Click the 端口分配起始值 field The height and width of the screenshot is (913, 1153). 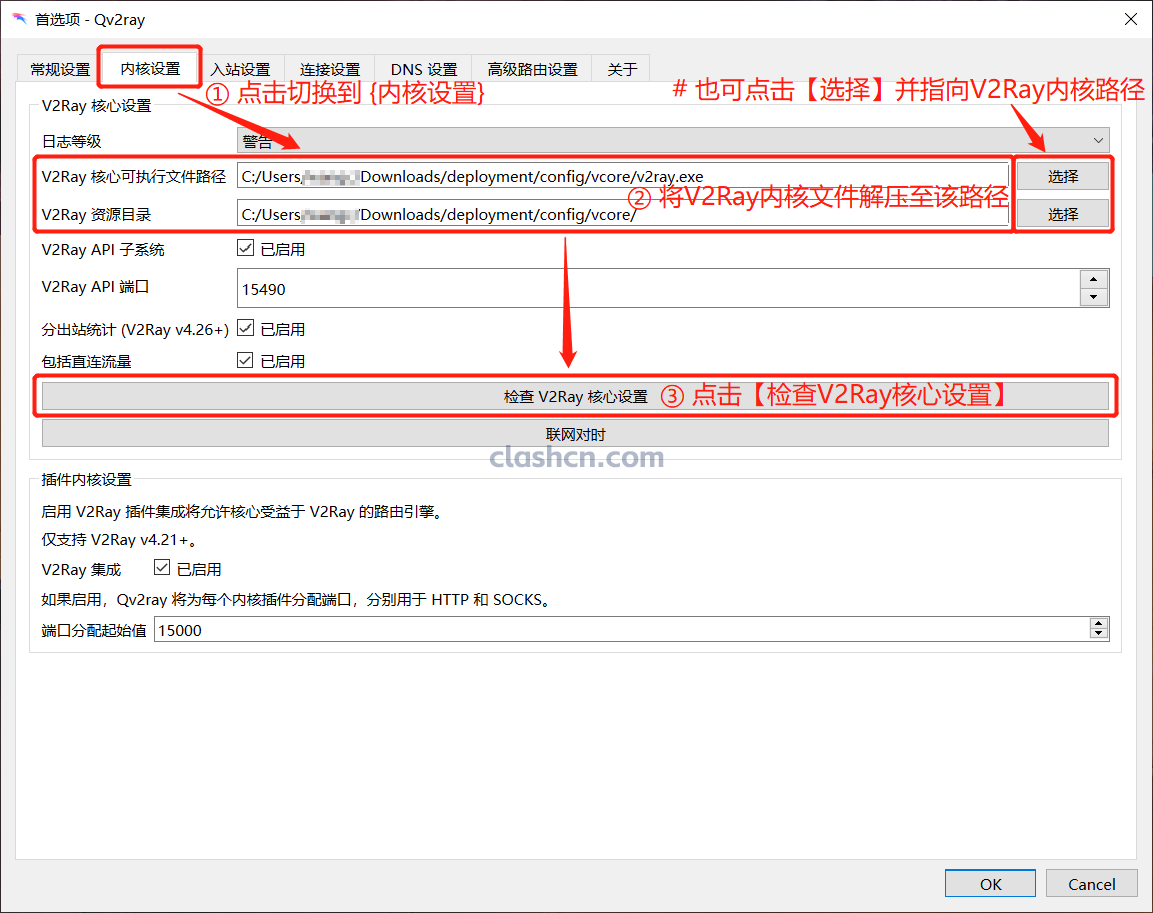621,629
